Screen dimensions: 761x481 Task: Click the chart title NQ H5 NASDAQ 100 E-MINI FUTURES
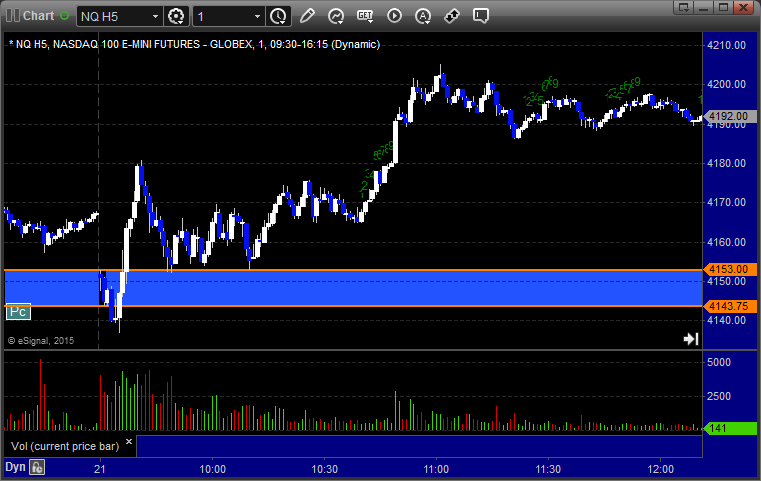[x=194, y=45]
